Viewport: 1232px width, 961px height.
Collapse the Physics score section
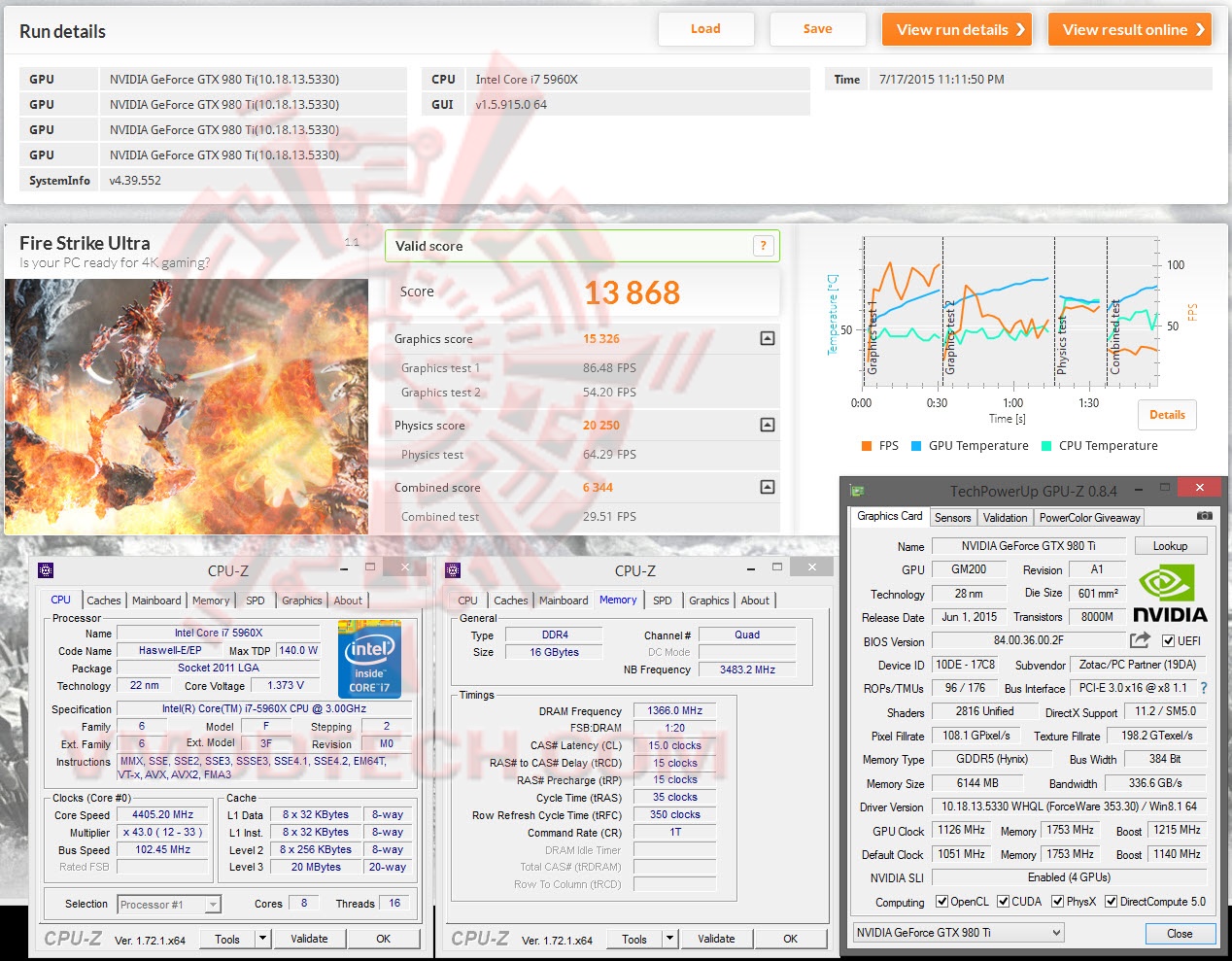[x=768, y=425]
